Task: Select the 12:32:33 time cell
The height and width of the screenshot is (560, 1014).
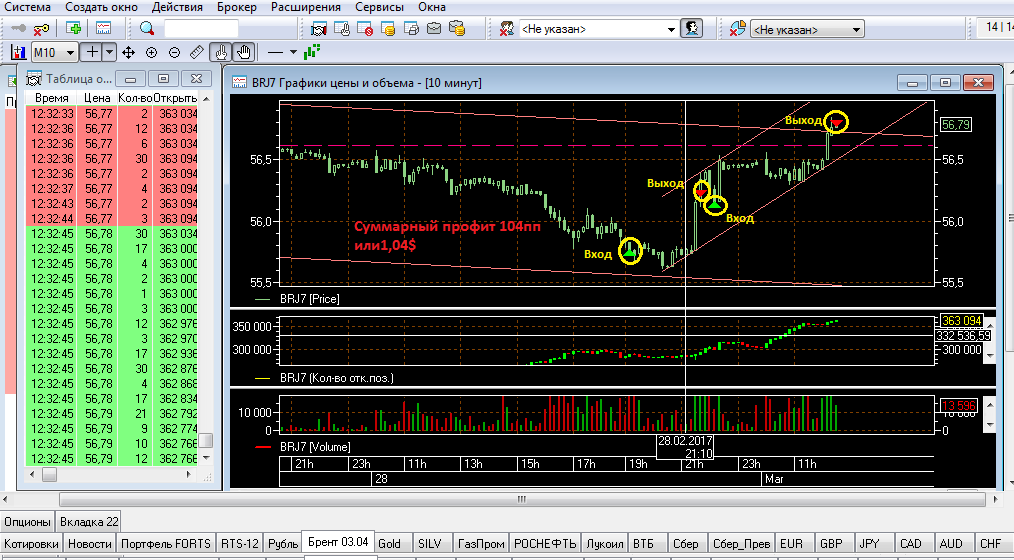Action: tap(51, 114)
